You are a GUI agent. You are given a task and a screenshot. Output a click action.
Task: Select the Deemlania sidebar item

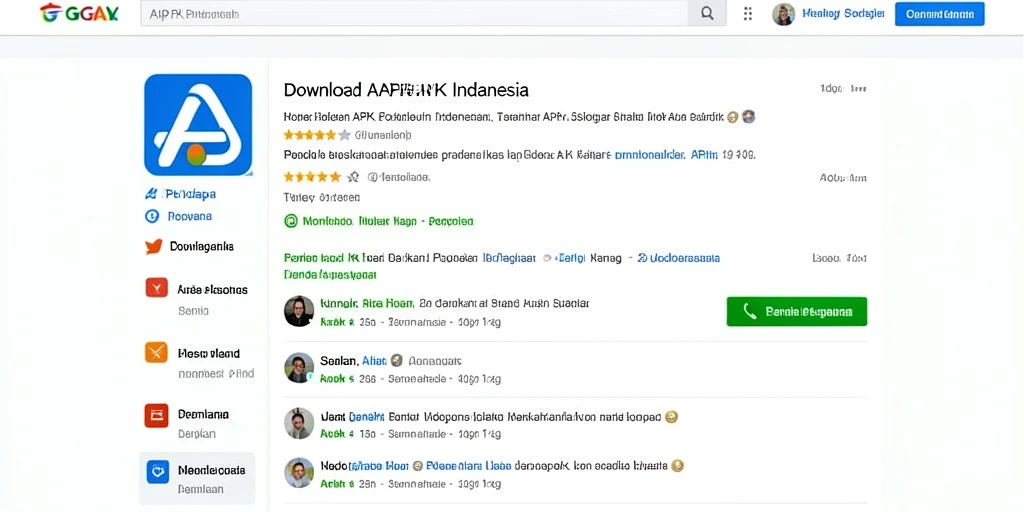(x=203, y=414)
